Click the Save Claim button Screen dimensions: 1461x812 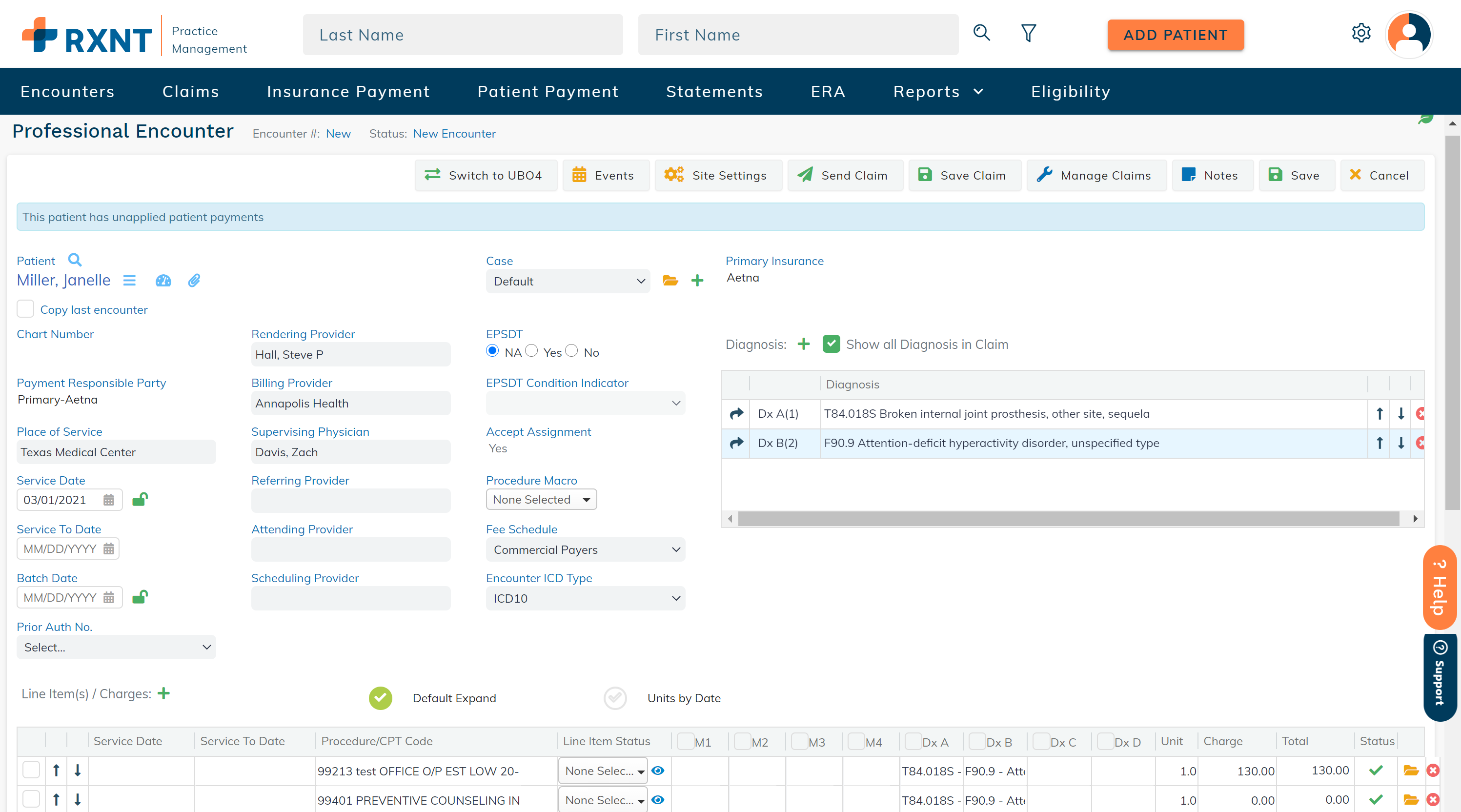click(964, 175)
